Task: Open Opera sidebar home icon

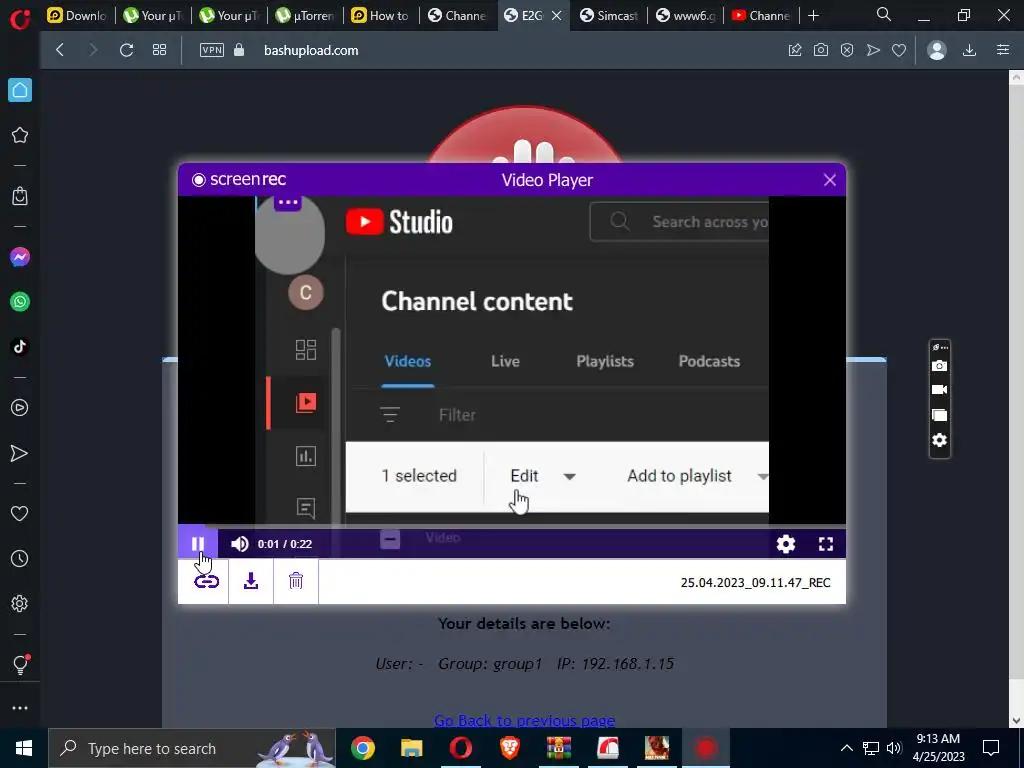Action: 20,90
